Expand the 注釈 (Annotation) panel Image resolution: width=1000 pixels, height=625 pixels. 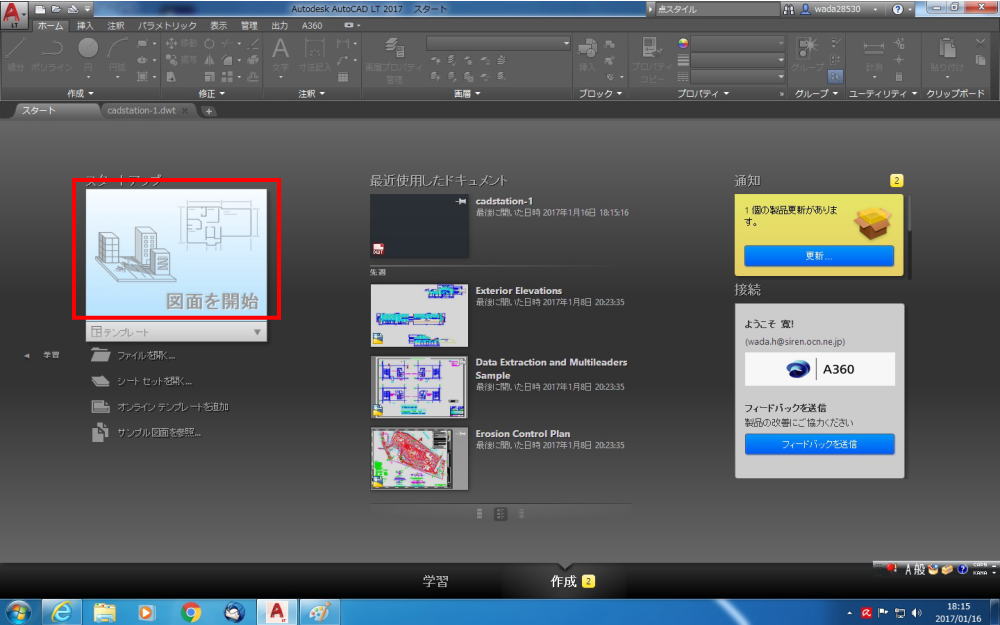(x=312, y=94)
